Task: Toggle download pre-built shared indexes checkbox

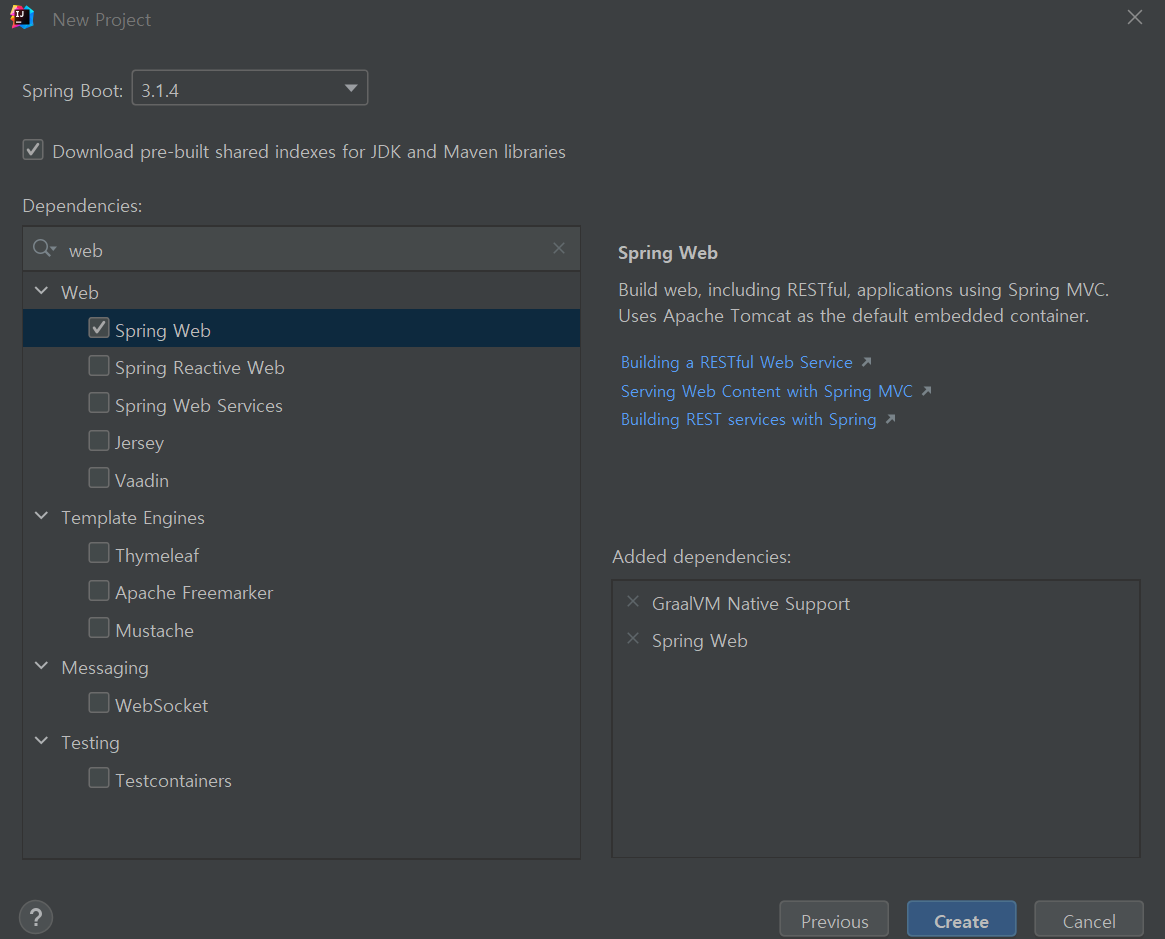Action: tap(33, 149)
